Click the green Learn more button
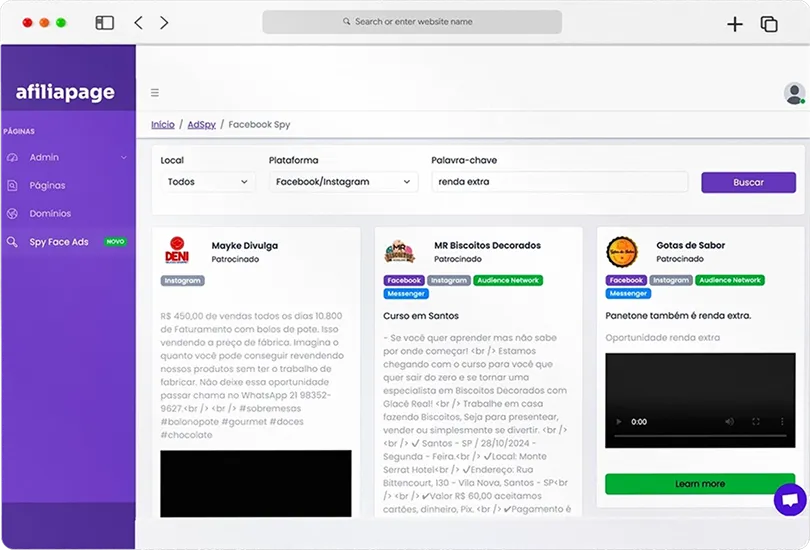This screenshot has height=550, width=810. pyautogui.click(x=699, y=484)
